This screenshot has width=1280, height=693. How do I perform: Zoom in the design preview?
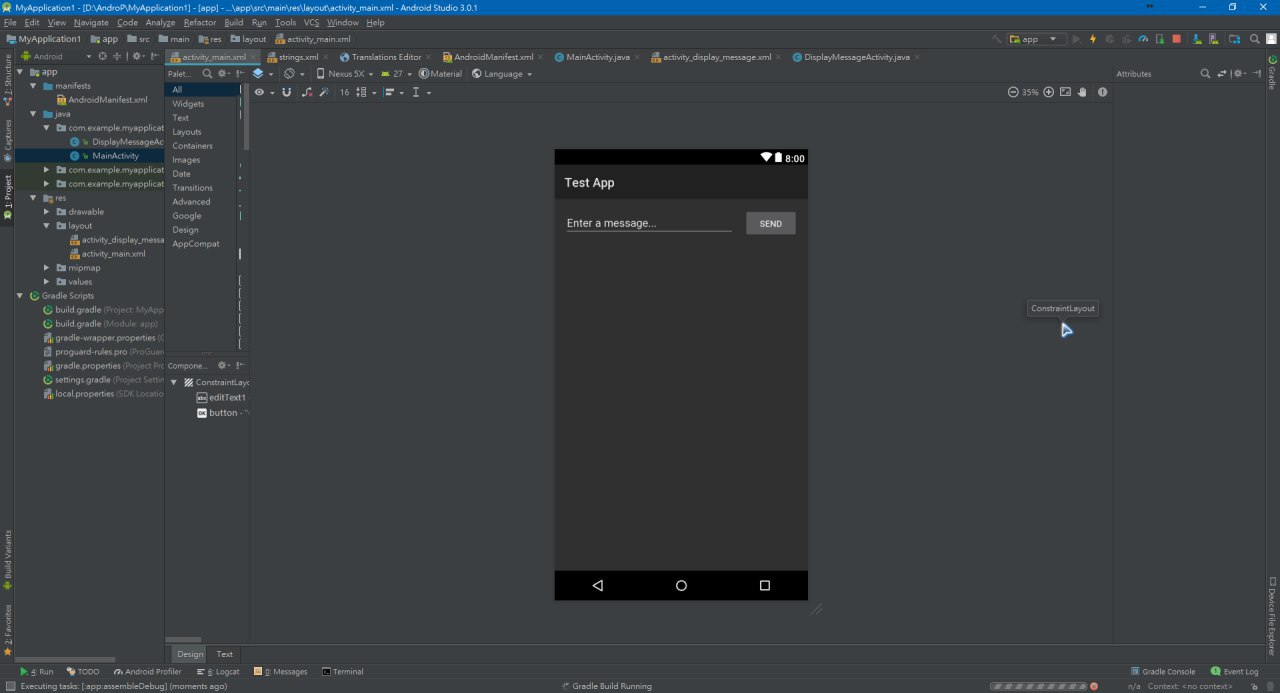1048,92
